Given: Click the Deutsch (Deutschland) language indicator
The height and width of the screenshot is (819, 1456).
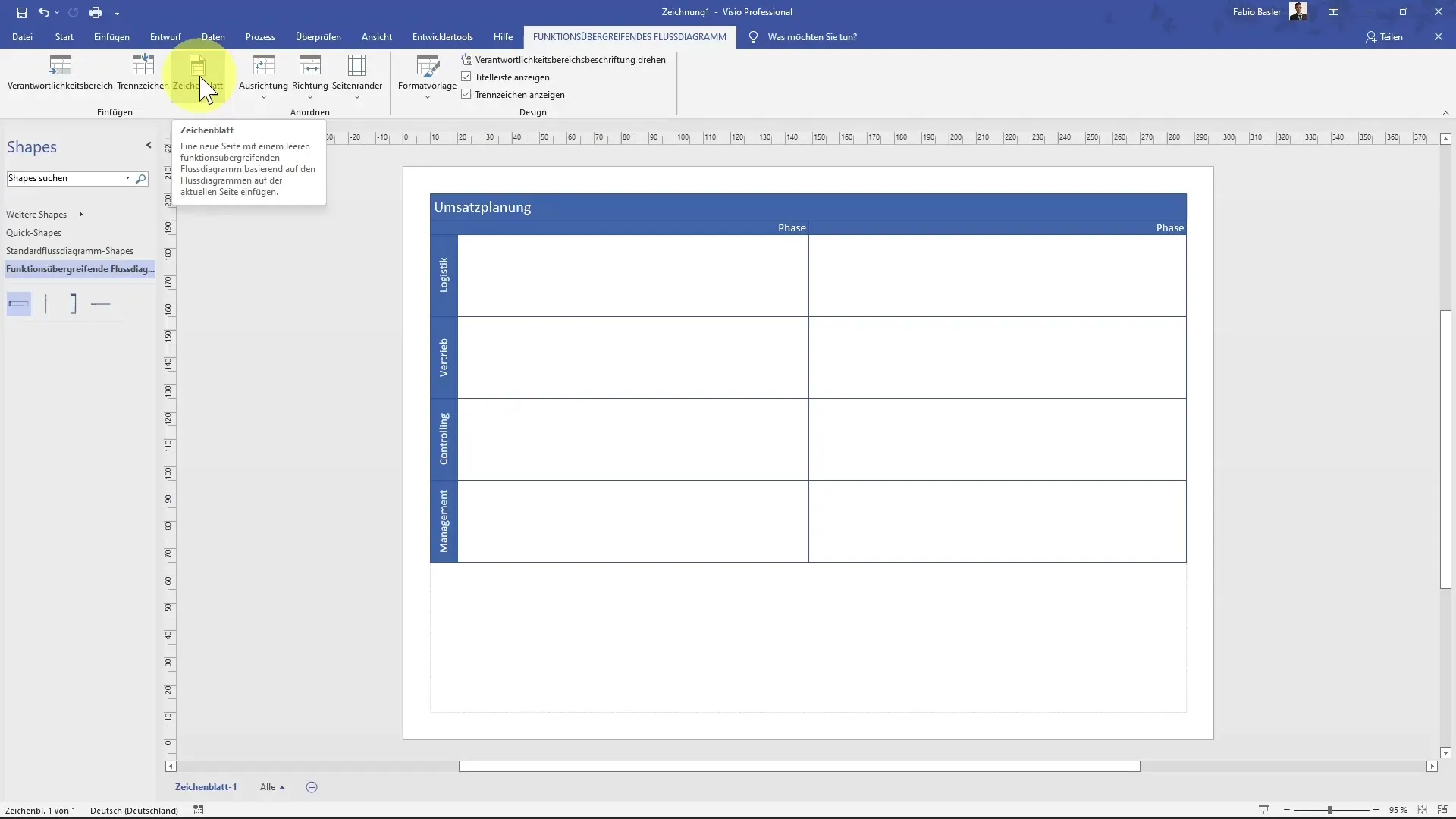Looking at the screenshot, I should click(x=134, y=810).
